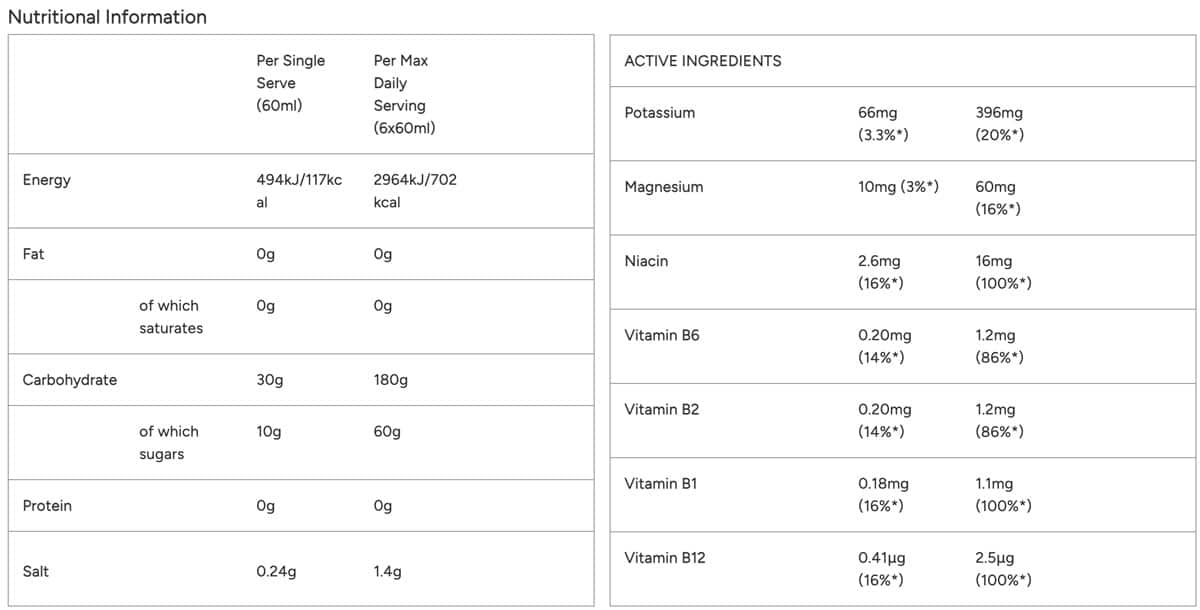
Task: Click the Per Max Daily Serving column header
Action: [x=404, y=94]
